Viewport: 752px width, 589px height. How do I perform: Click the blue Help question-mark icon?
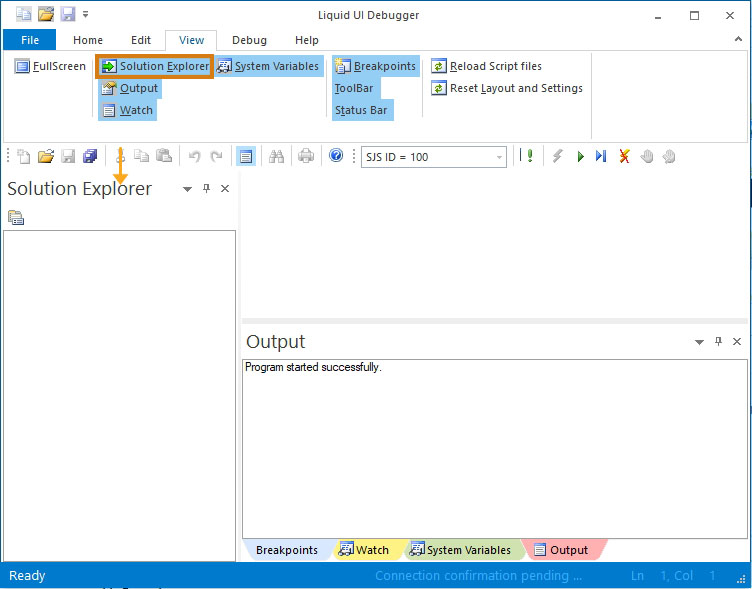pos(336,155)
